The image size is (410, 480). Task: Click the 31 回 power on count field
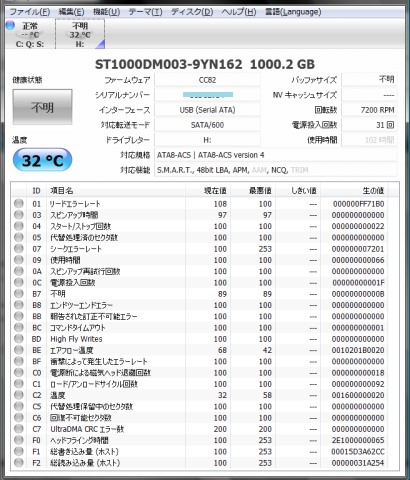(370, 125)
